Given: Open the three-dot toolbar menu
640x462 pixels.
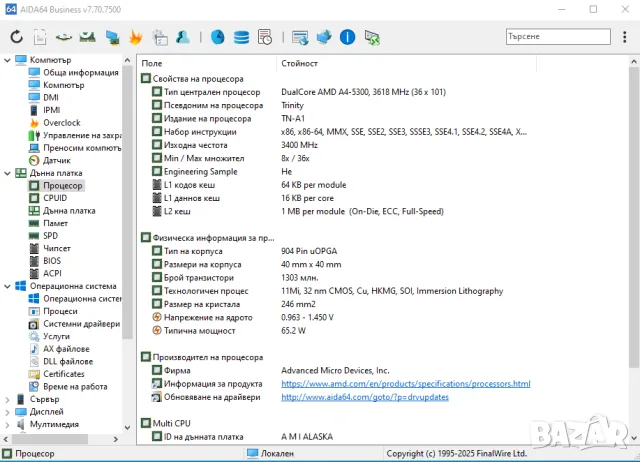Looking at the screenshot, I should pyautogui.click(x=624, y=37).
